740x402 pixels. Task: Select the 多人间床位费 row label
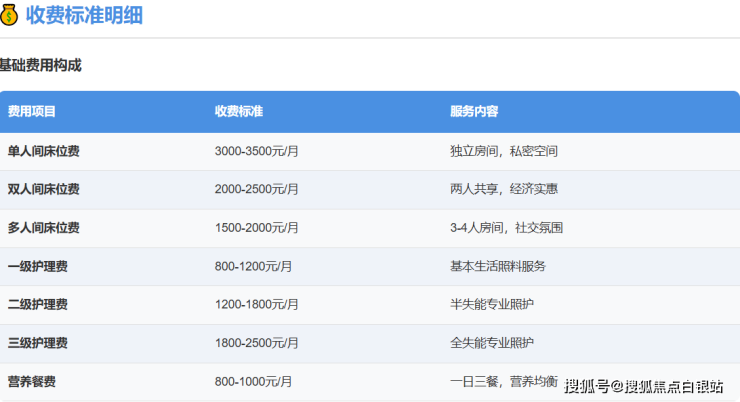click(x=43, y=228)
